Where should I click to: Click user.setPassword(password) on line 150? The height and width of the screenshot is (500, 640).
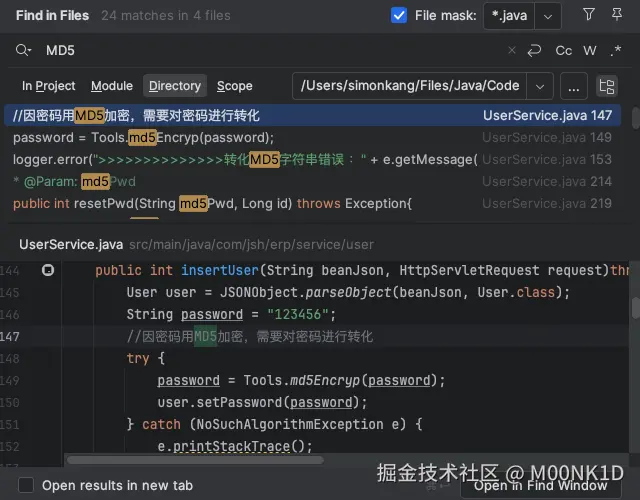(262, 402)
